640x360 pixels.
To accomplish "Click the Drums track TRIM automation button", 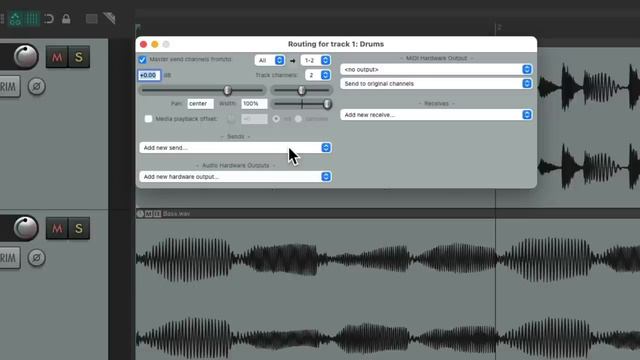I will 9,87.
